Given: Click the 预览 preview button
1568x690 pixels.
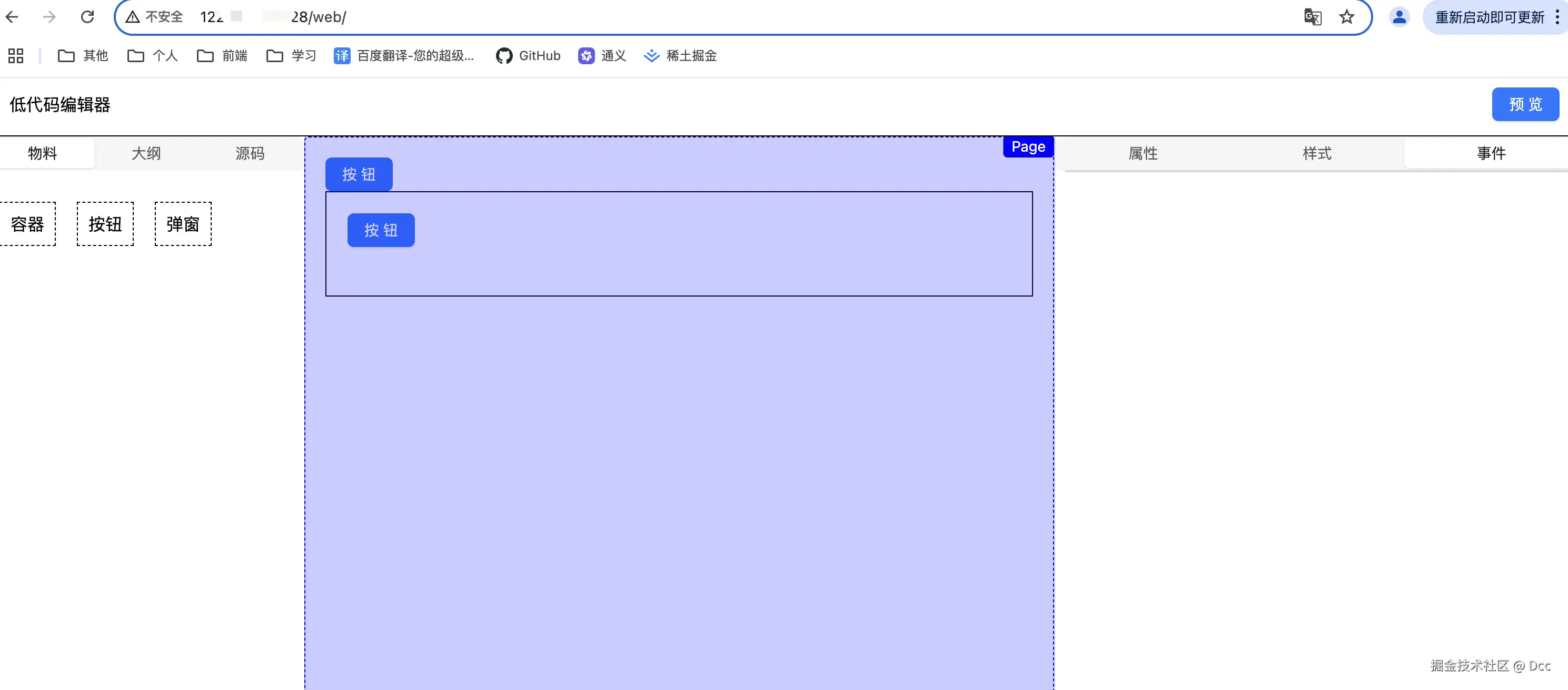Looking at the screenshot, I should pyautogui.click(x=1525, y=105).
